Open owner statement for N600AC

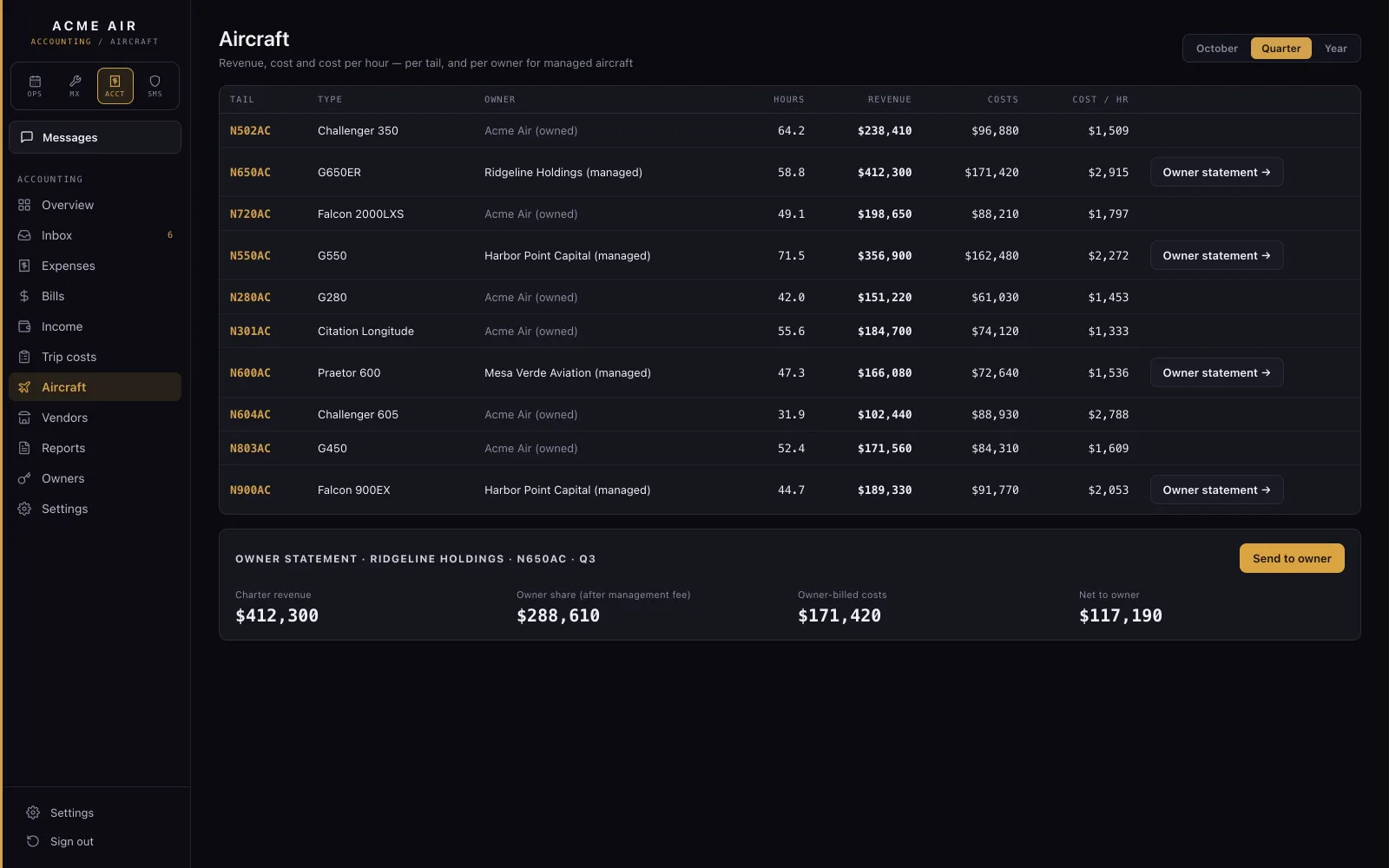click(1216, 372)
